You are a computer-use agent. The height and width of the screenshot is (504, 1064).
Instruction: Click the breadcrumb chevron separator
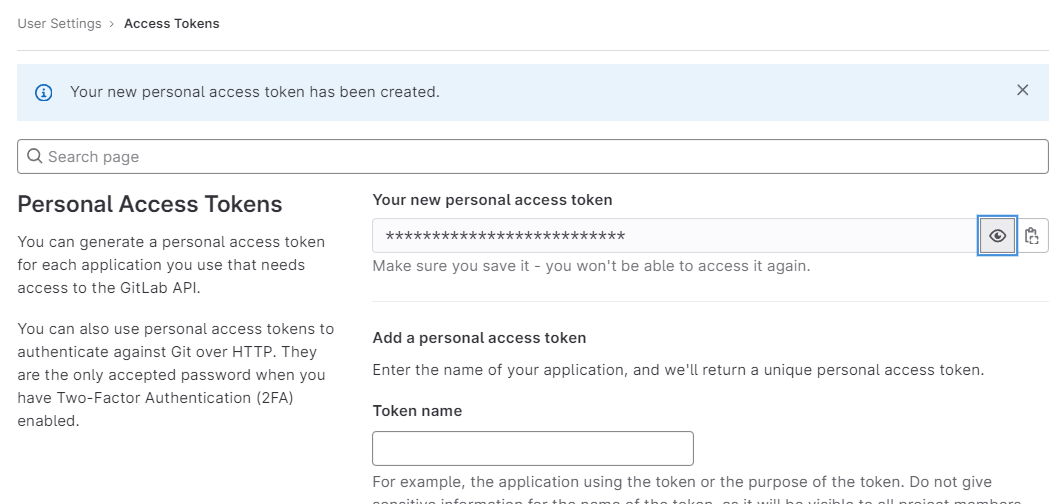pyautogui.click(x=112, y=24)
